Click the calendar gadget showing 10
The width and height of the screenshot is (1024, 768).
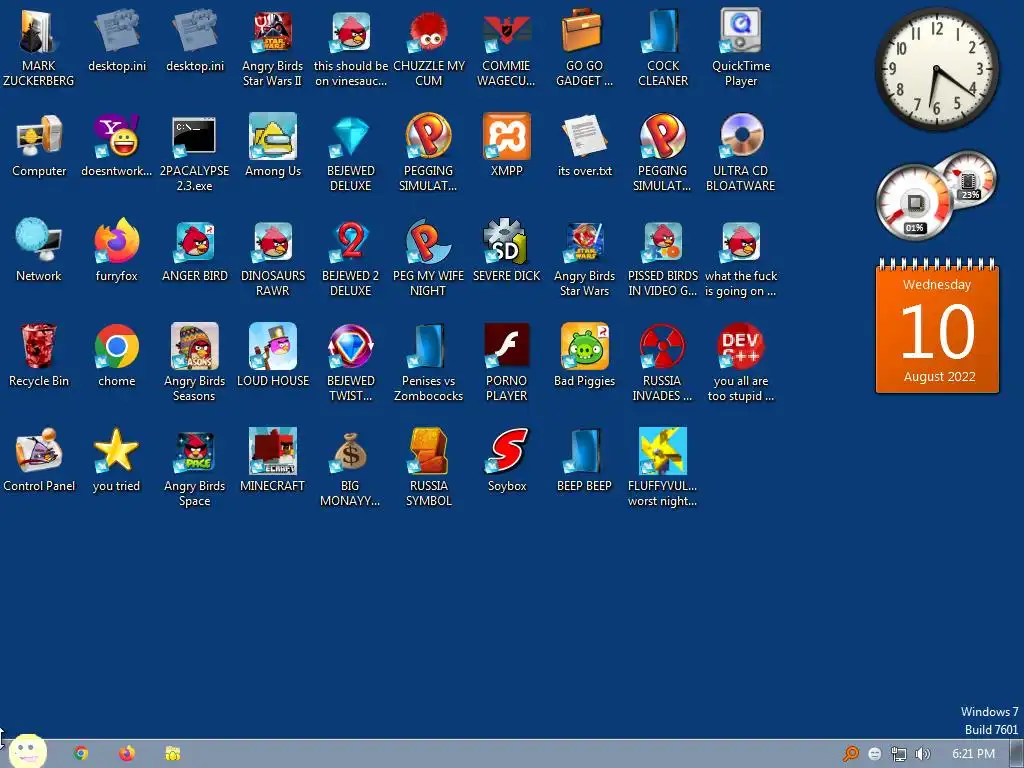pos(937,326)
